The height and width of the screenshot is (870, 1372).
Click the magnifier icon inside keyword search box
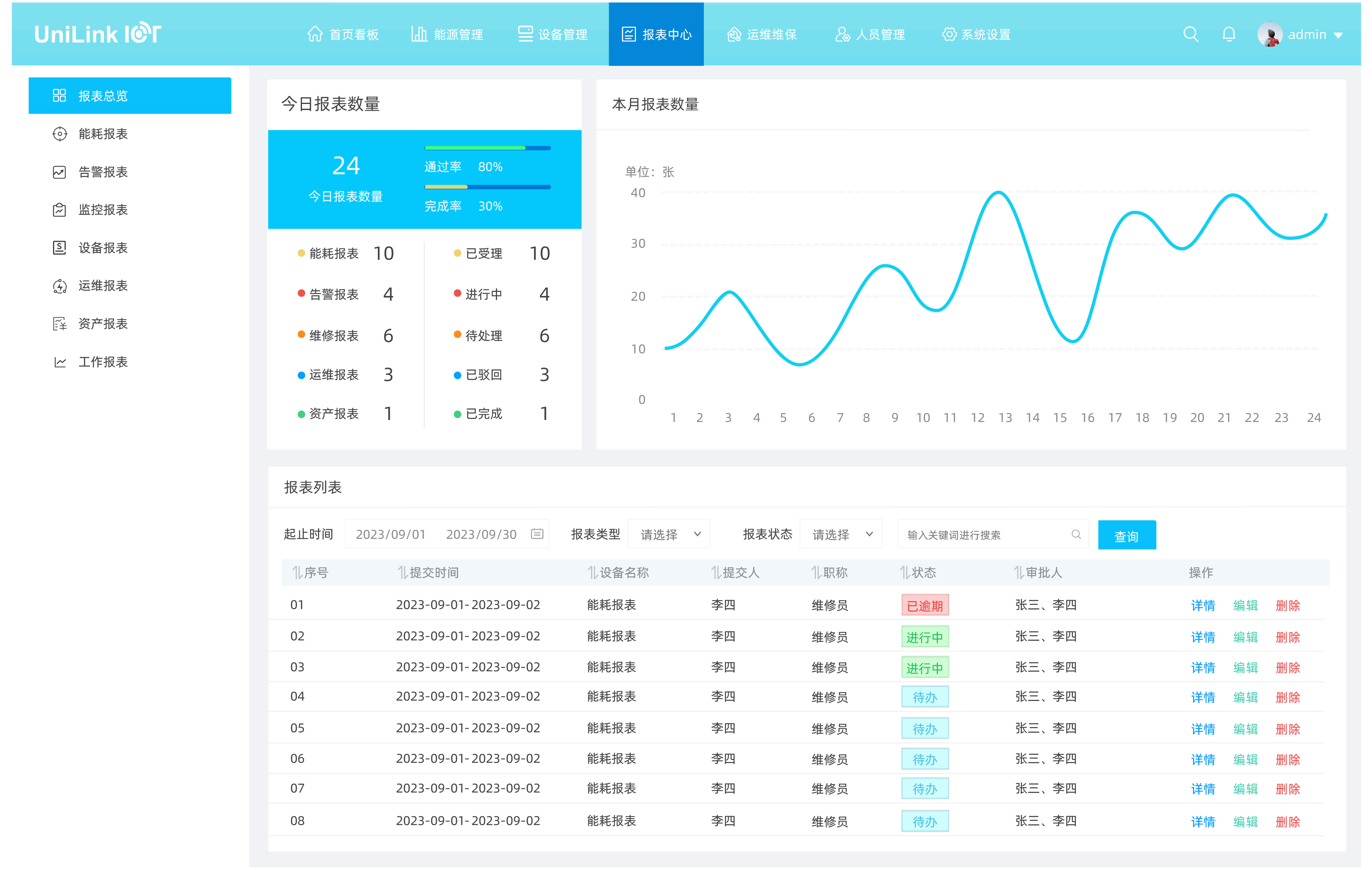1076,534
